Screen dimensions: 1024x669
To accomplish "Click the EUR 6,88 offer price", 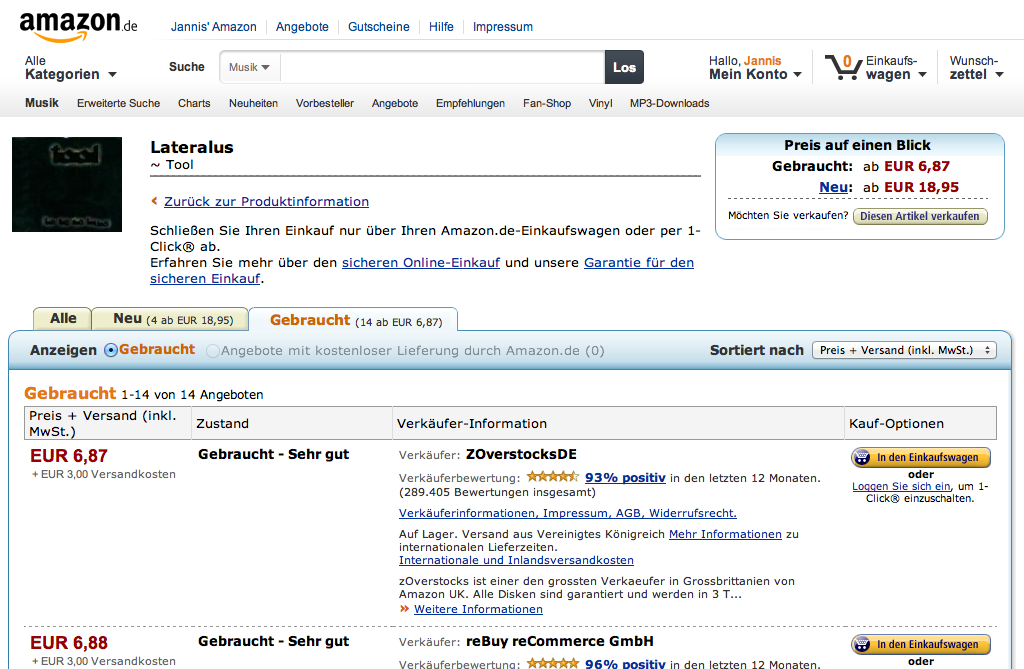I will click(x=69, y=643).
